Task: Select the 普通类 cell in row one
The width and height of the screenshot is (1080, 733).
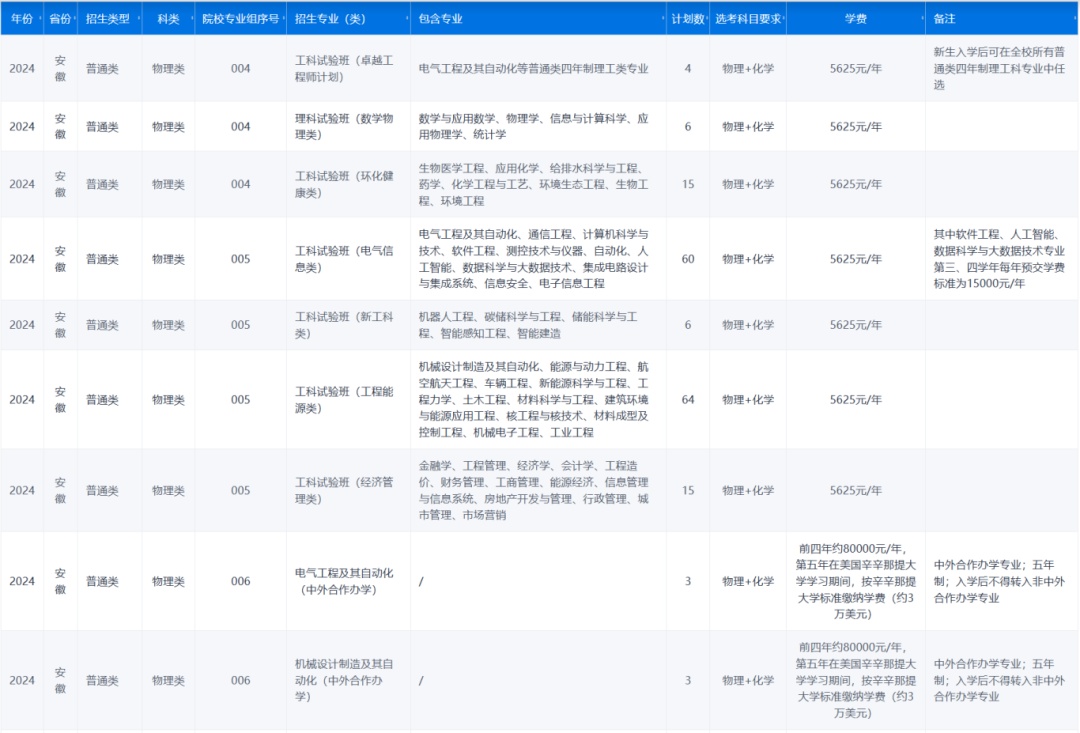Action: pos(102,70)
